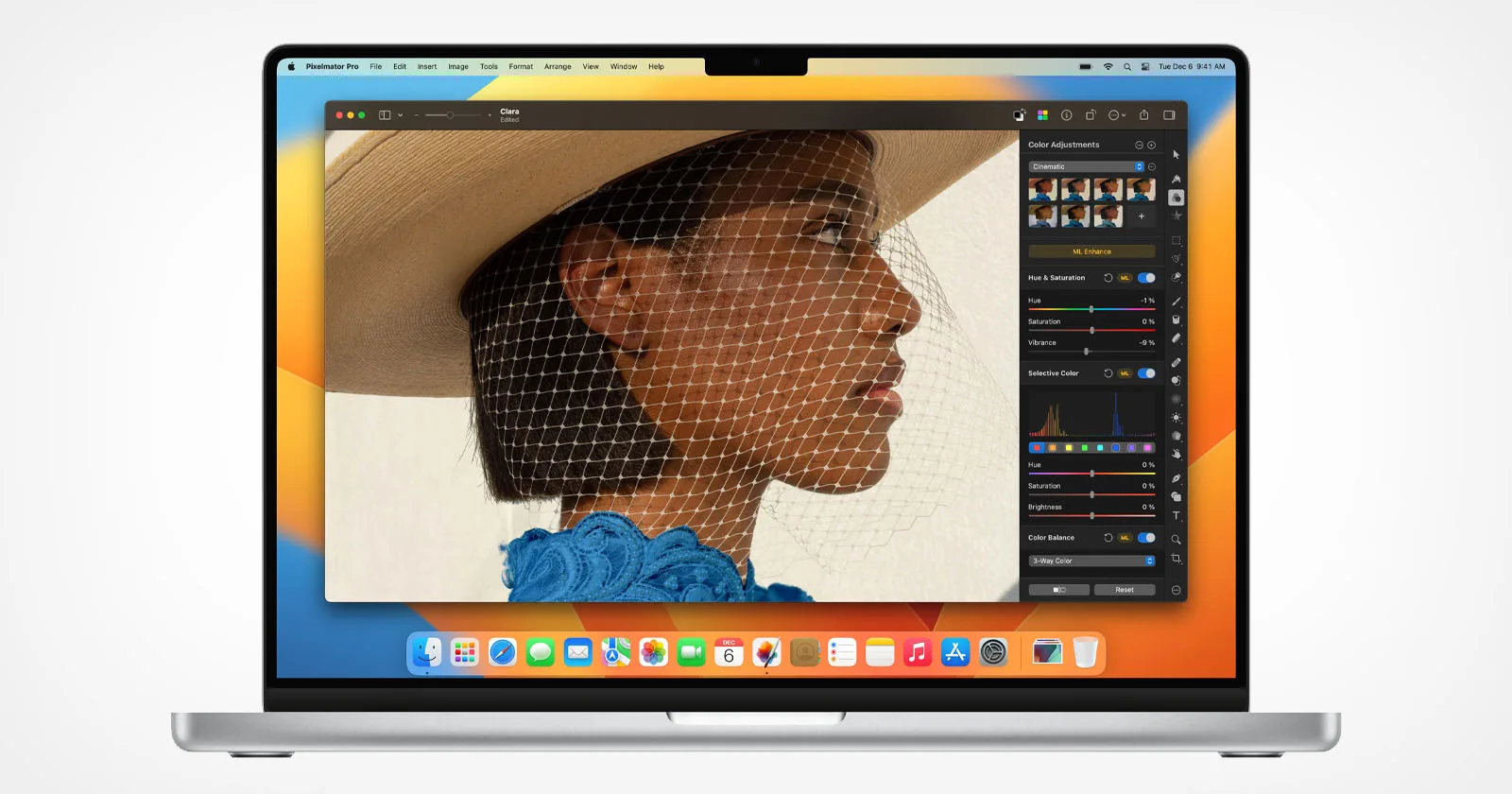Select the Style paint-fill tool below arrow
This screenshot has height=794, width=1512.
click(1176, 179)
